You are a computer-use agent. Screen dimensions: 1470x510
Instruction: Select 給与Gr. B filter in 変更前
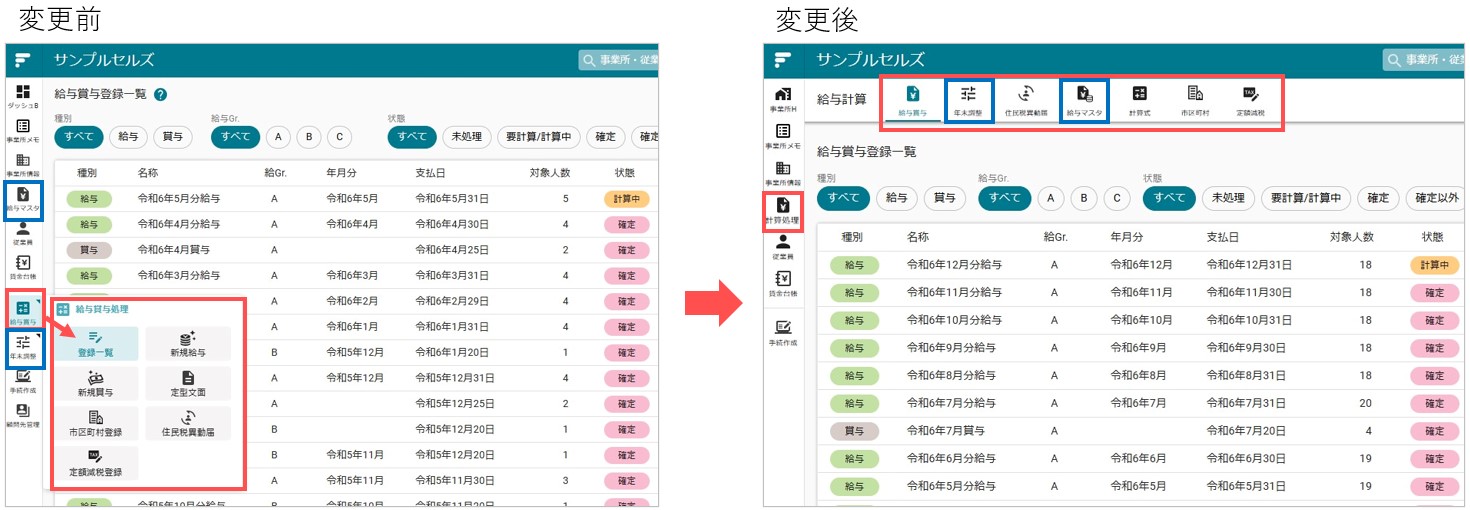309,137
